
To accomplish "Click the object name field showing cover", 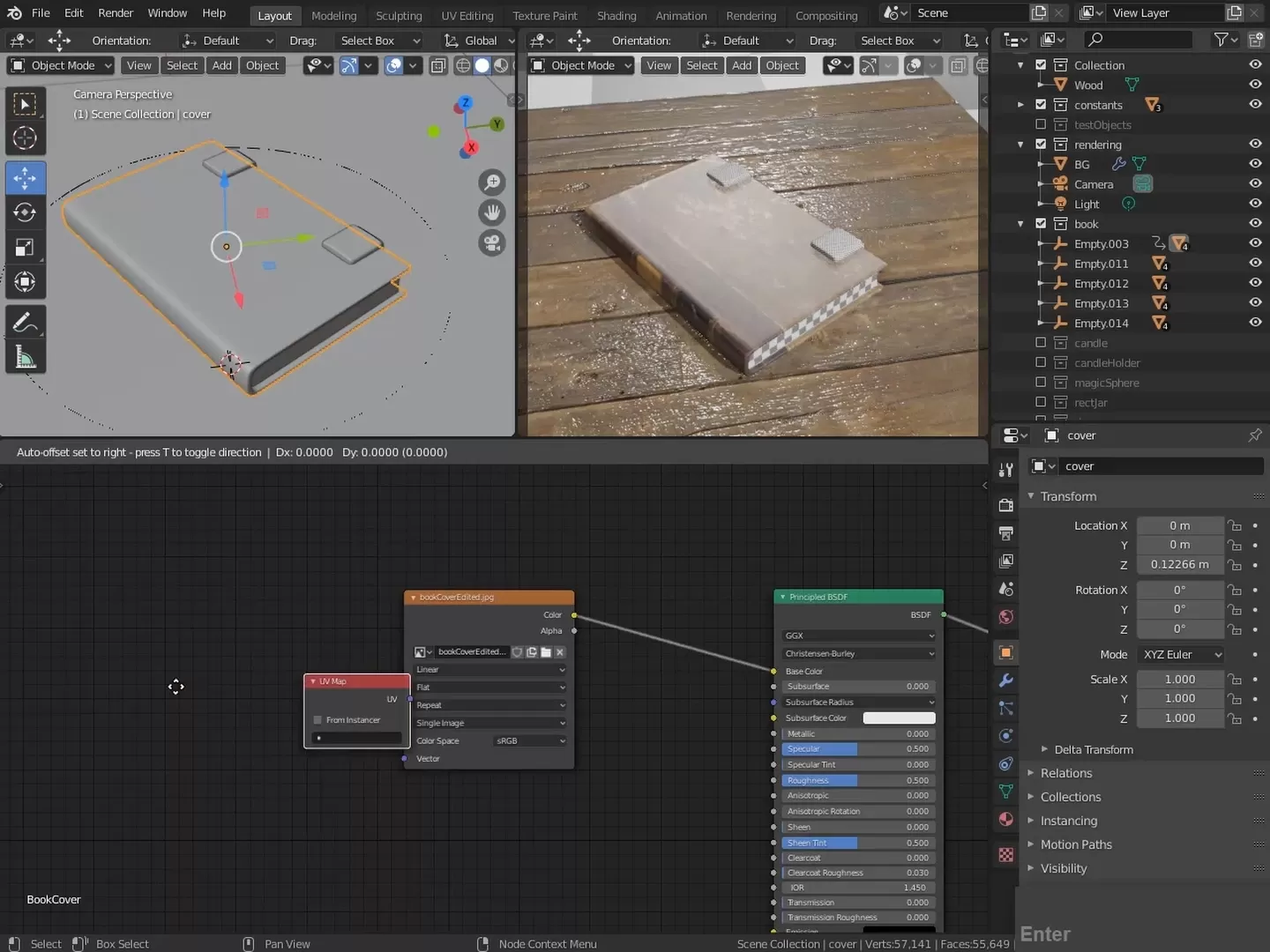I will (1160, 465).
